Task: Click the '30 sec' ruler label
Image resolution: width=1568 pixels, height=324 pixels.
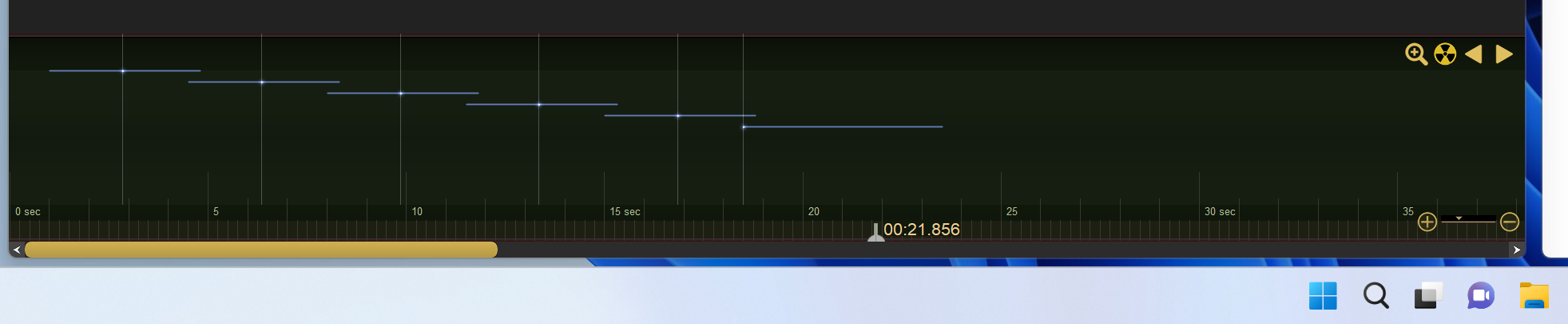Action: [x=1220, y=212]
